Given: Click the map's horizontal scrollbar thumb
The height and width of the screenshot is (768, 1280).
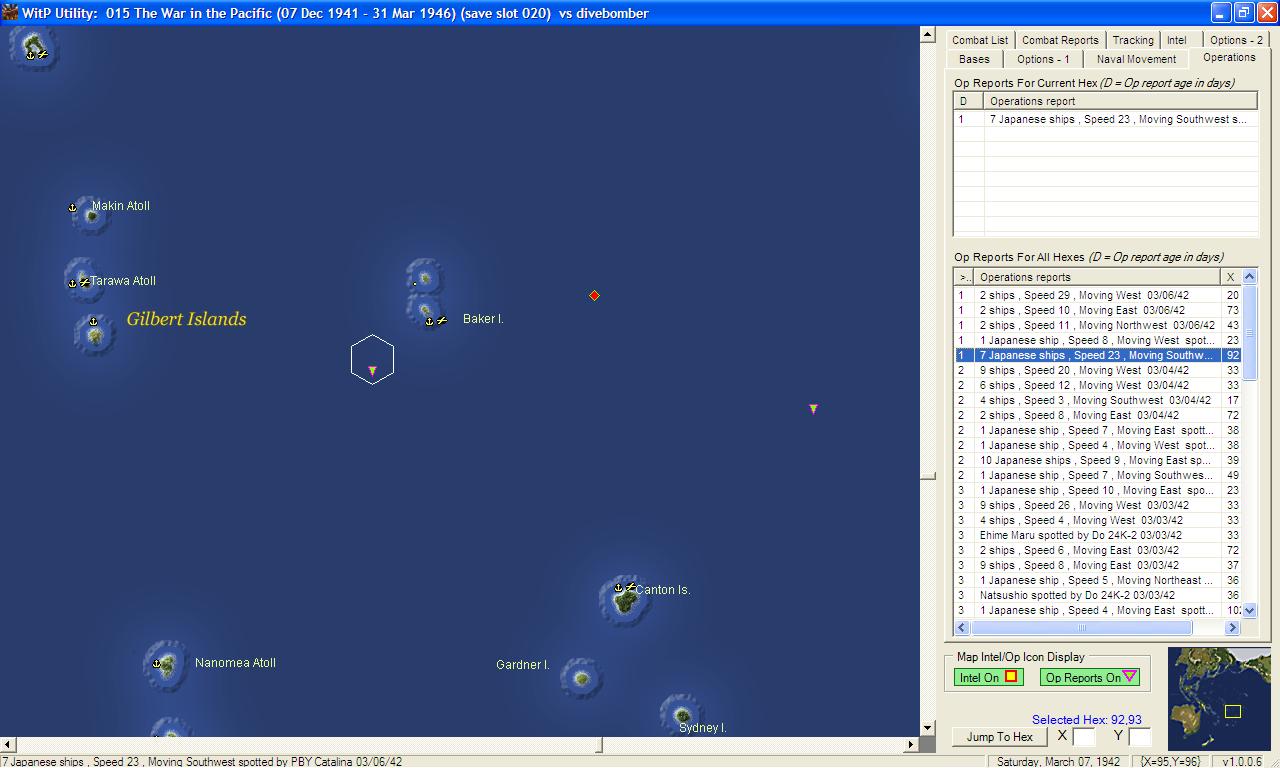Looking at the screenshot, I should pos(601,744).
